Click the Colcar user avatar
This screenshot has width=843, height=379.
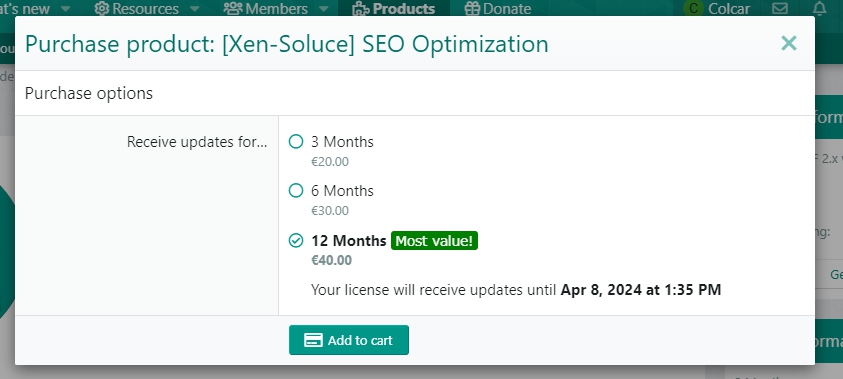tap(693, 9)
